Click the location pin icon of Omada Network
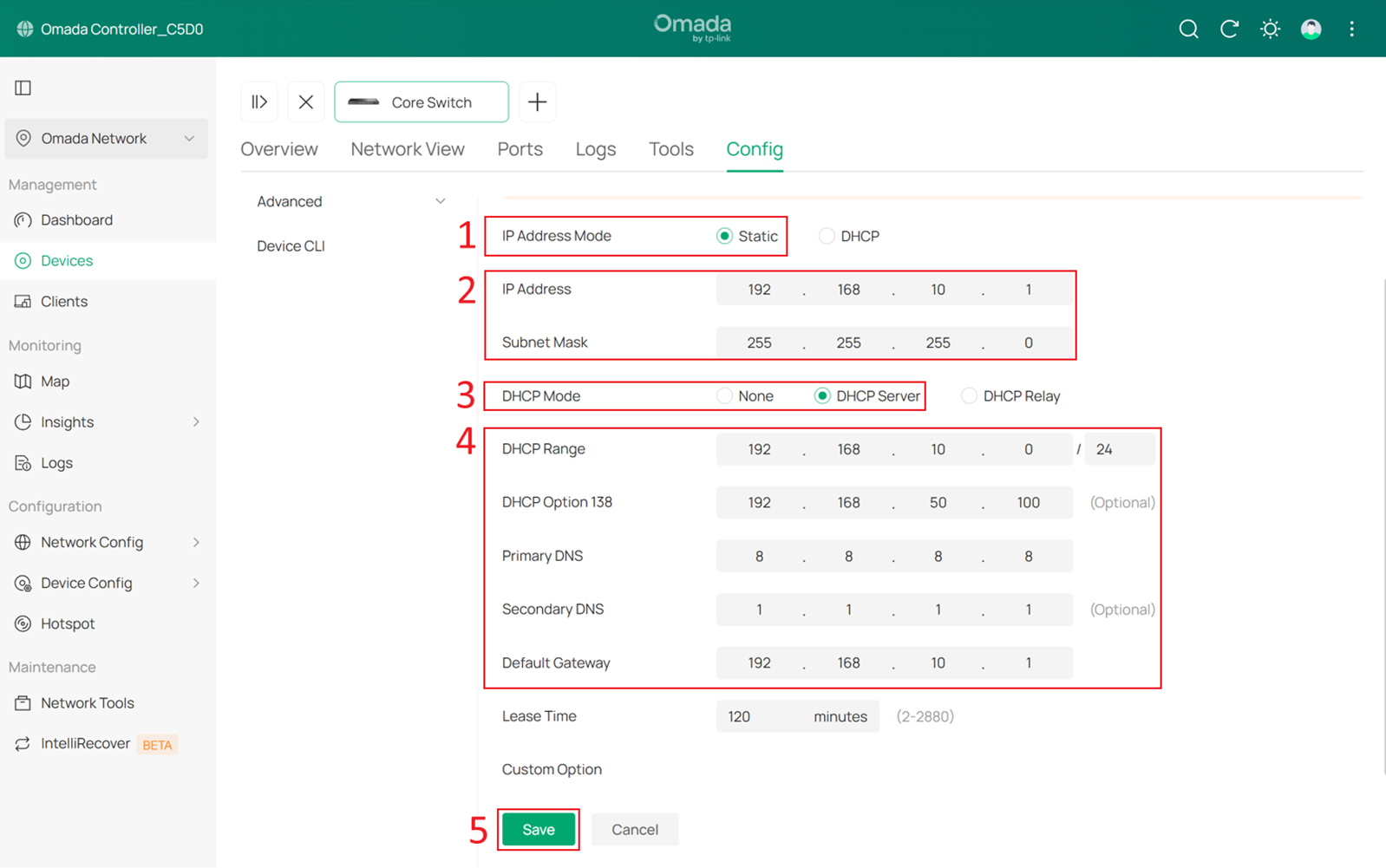This screenshot has width=1386, height=868. (x=23, y=139)
